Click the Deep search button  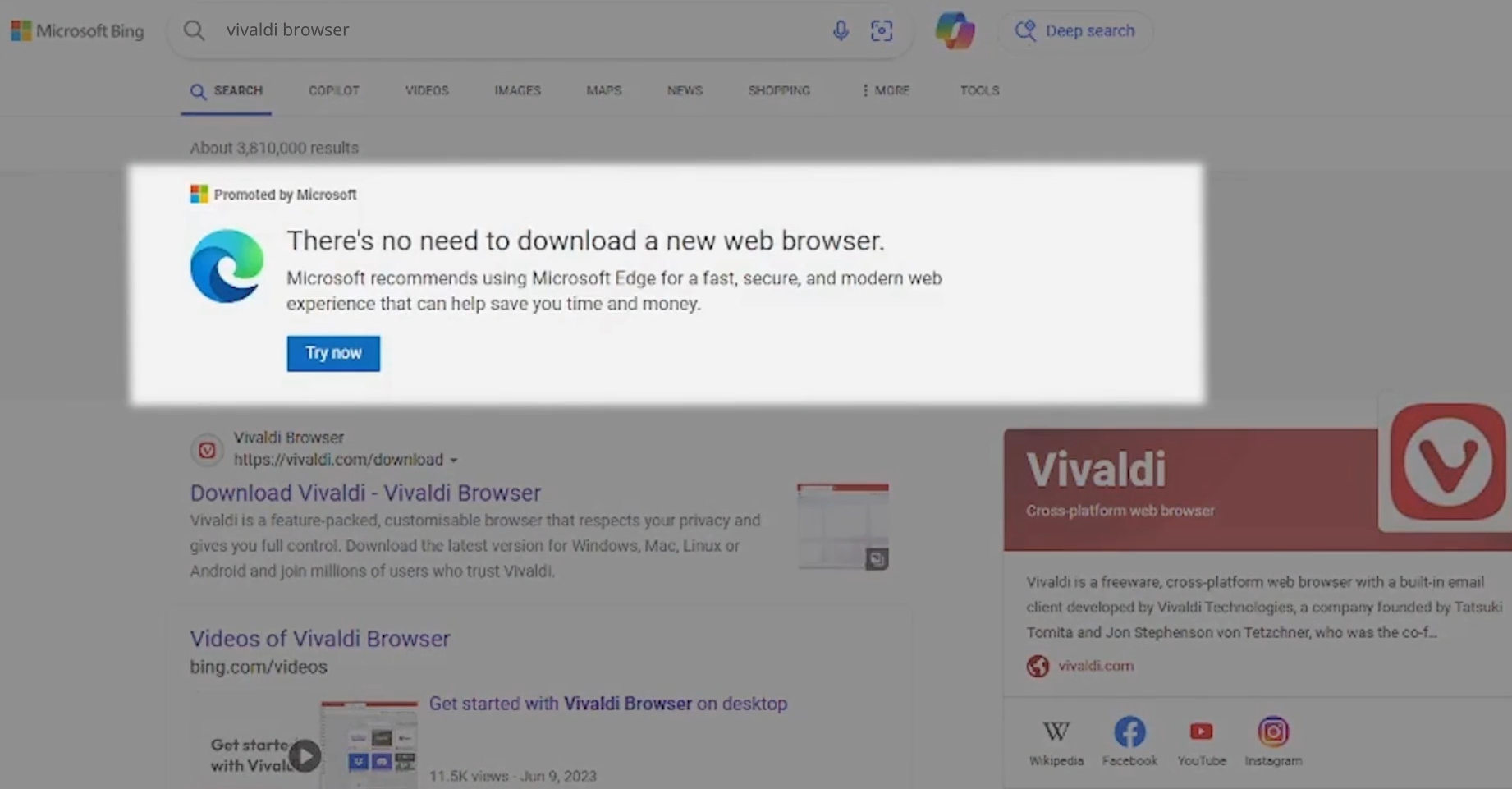pyautogui.click(x=1075, y=31)
